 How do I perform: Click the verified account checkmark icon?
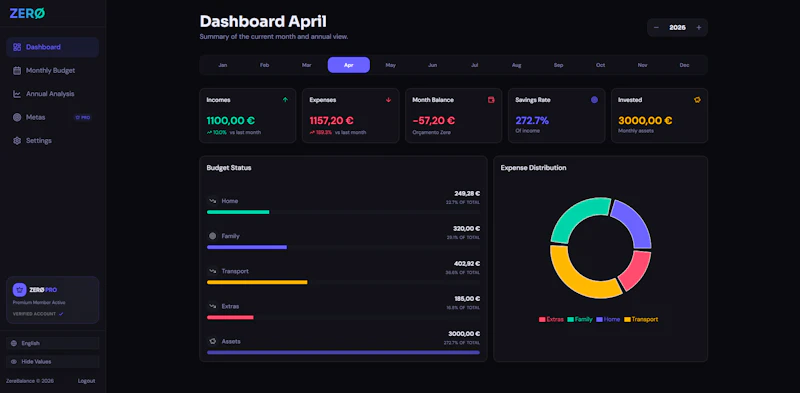(x=61, y=314)
